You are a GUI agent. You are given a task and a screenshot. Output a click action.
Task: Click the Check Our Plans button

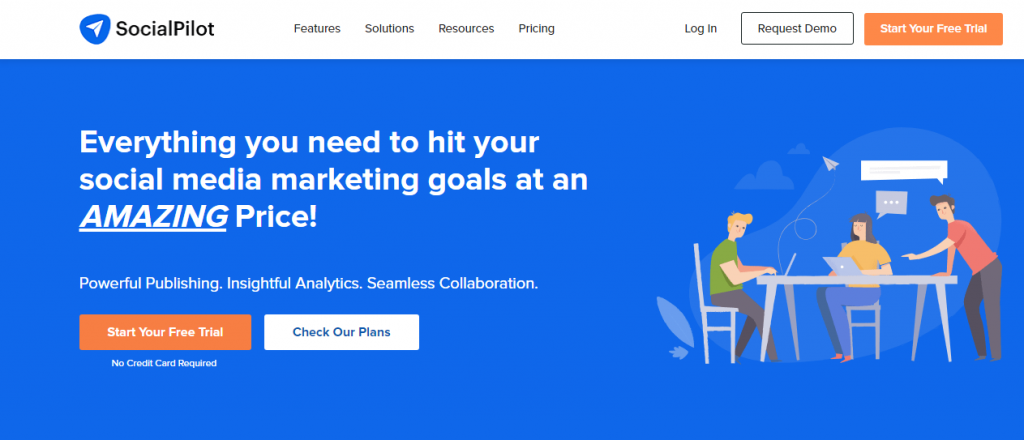tap(342, 332)
